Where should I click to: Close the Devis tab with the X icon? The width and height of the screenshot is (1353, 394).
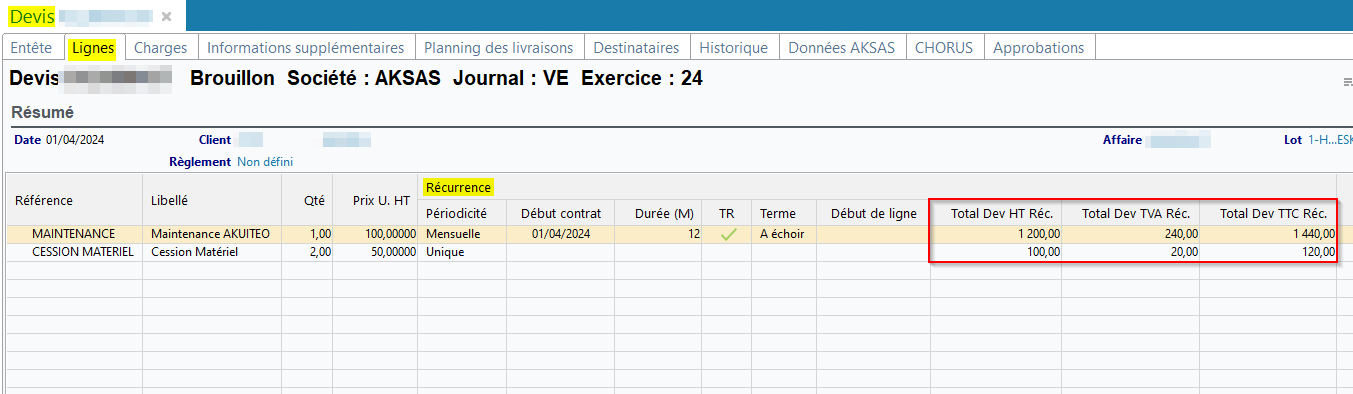pos(167,16)
